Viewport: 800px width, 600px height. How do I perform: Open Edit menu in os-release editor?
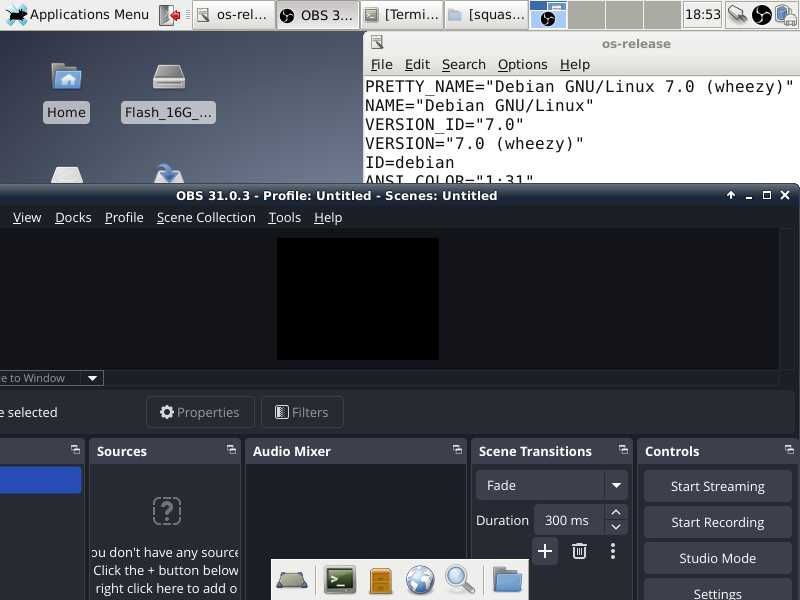(x=417, y=65)
